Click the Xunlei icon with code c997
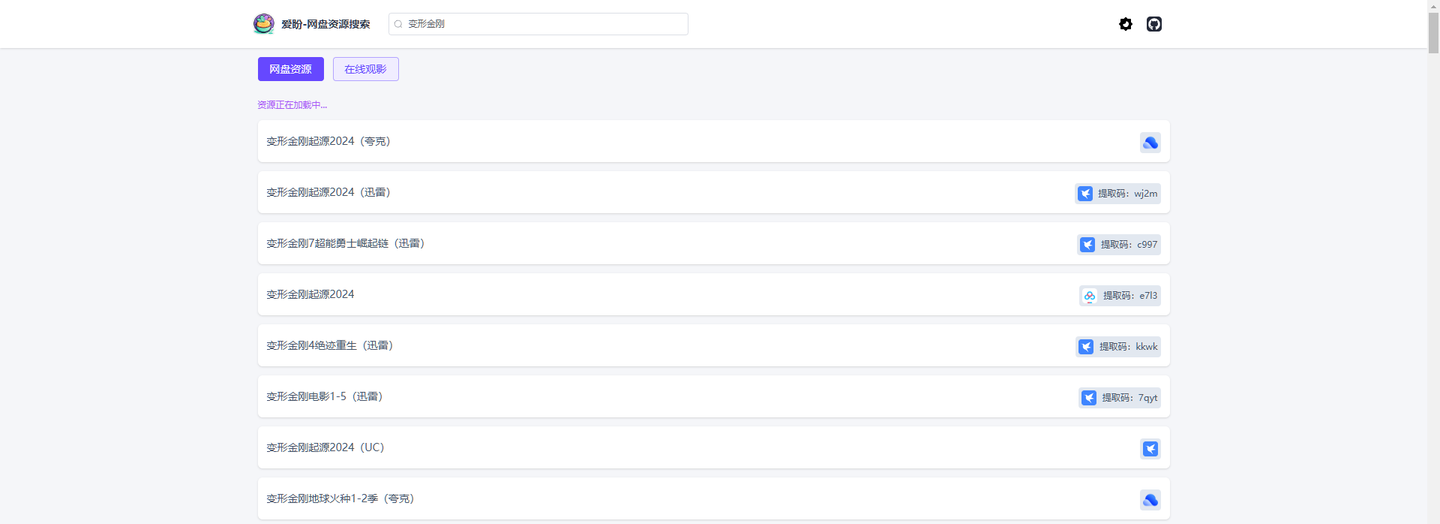This screenshot has width=1440, height=524. point(1087,244)
